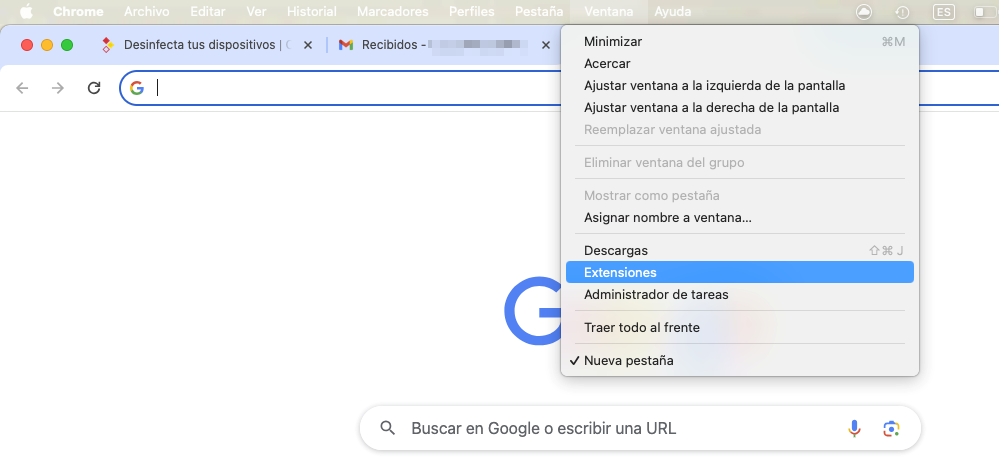Open Descargas from the menu

tap(616, 250)
